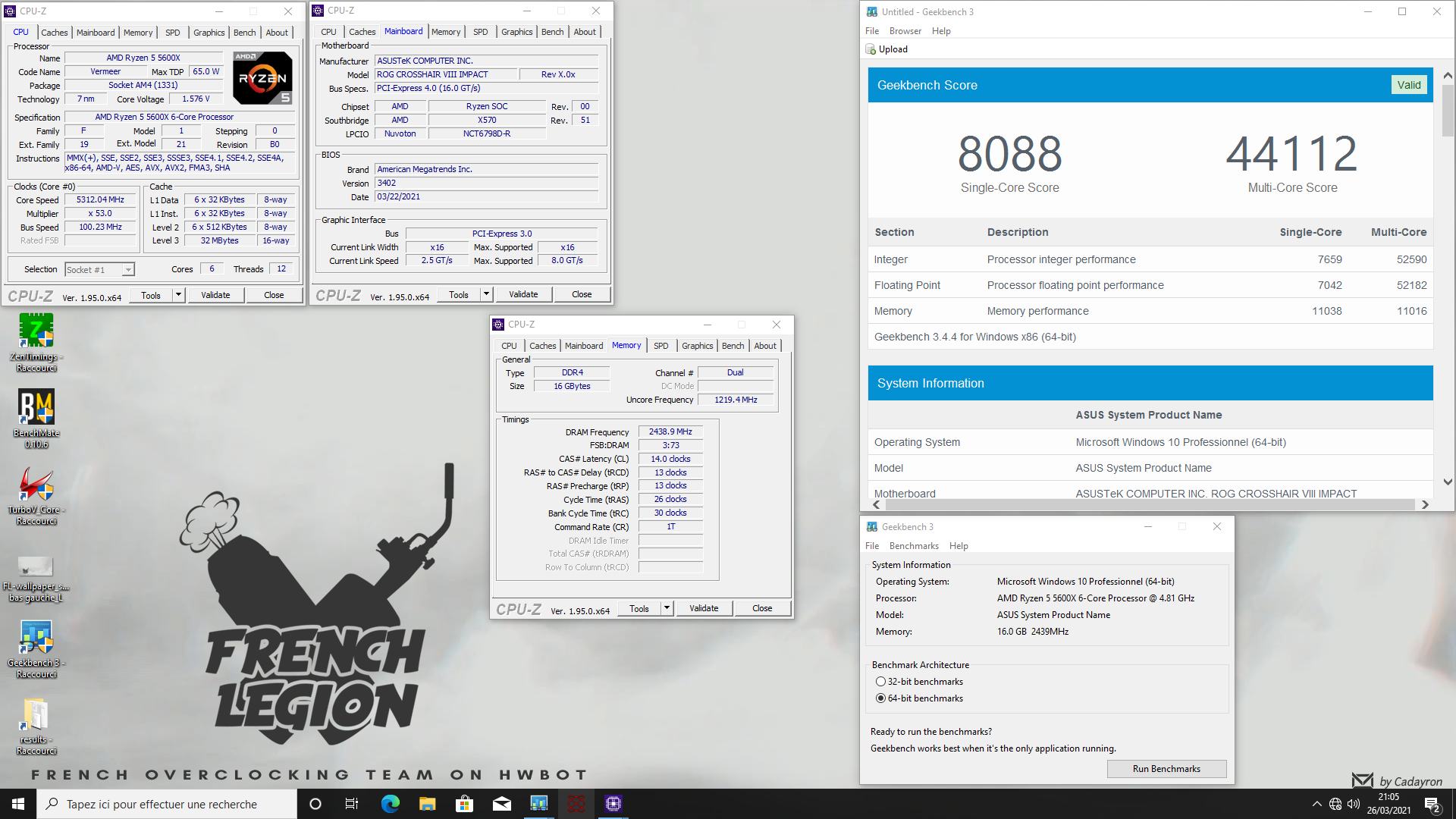Launch Microsoft Edge from taskbar
Viewport: 1456px width, 819px height.
(390, 804)
